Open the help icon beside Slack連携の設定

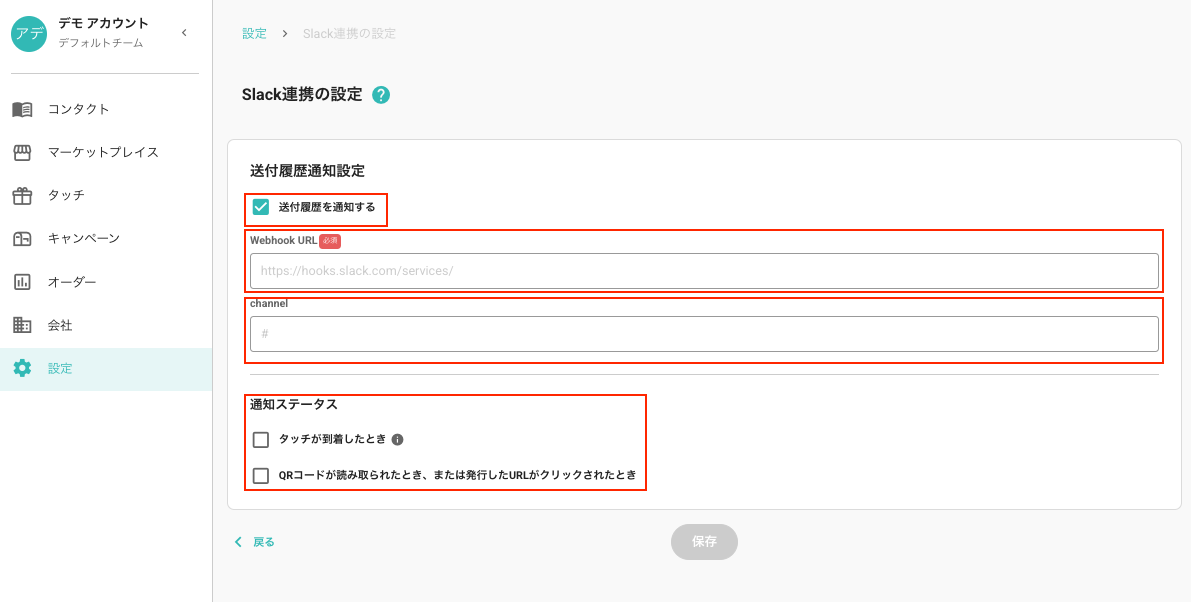pos(381,95)
